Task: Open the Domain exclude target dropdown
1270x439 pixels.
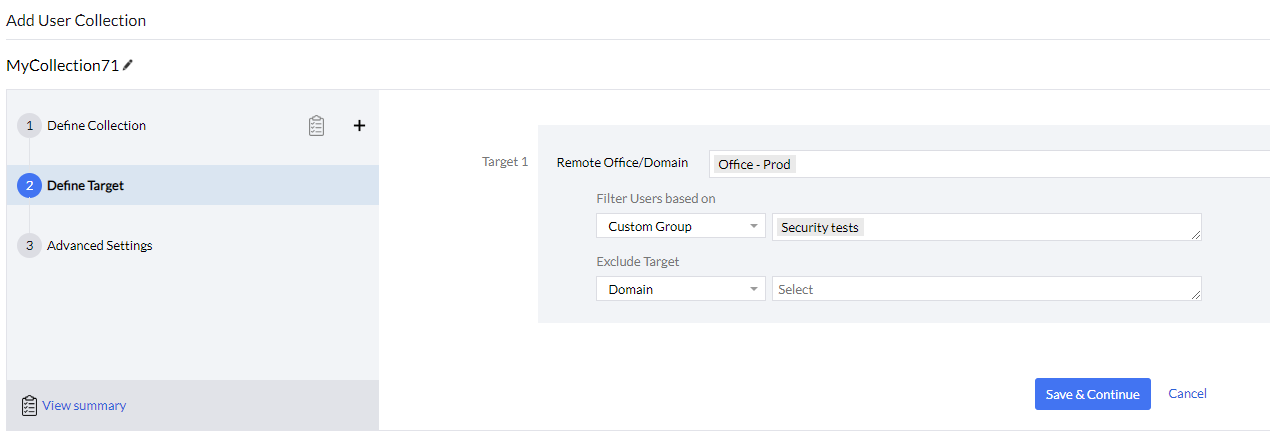Action: coord(680,289)
